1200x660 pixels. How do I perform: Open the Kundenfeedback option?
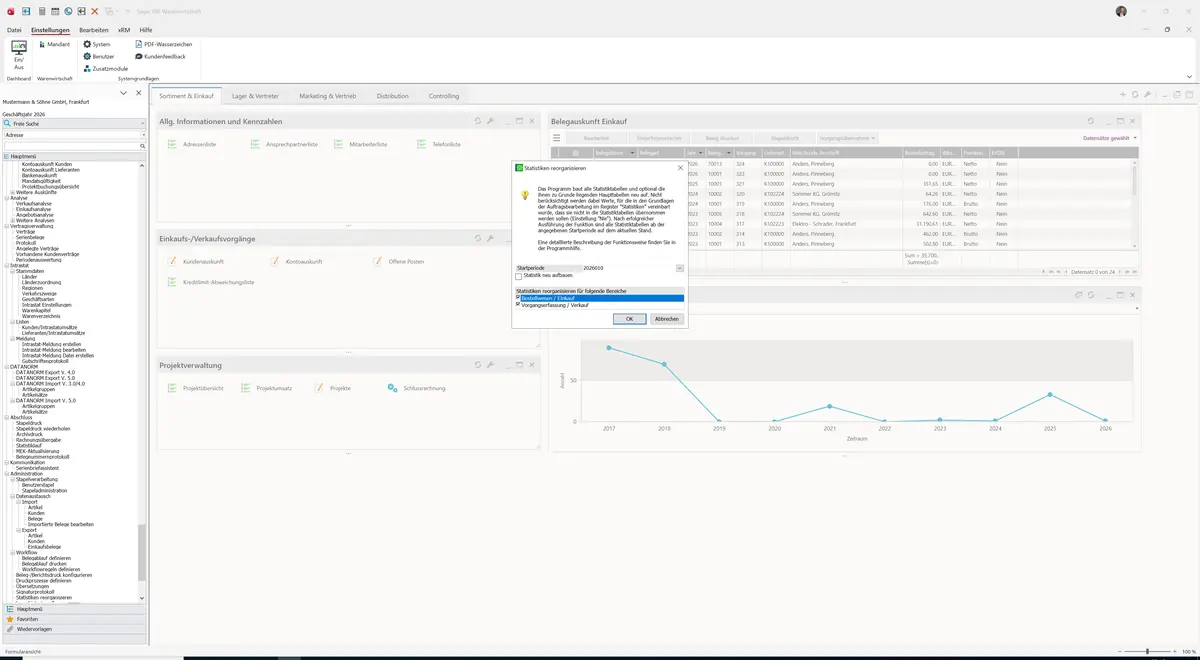(x=160, y=56)
